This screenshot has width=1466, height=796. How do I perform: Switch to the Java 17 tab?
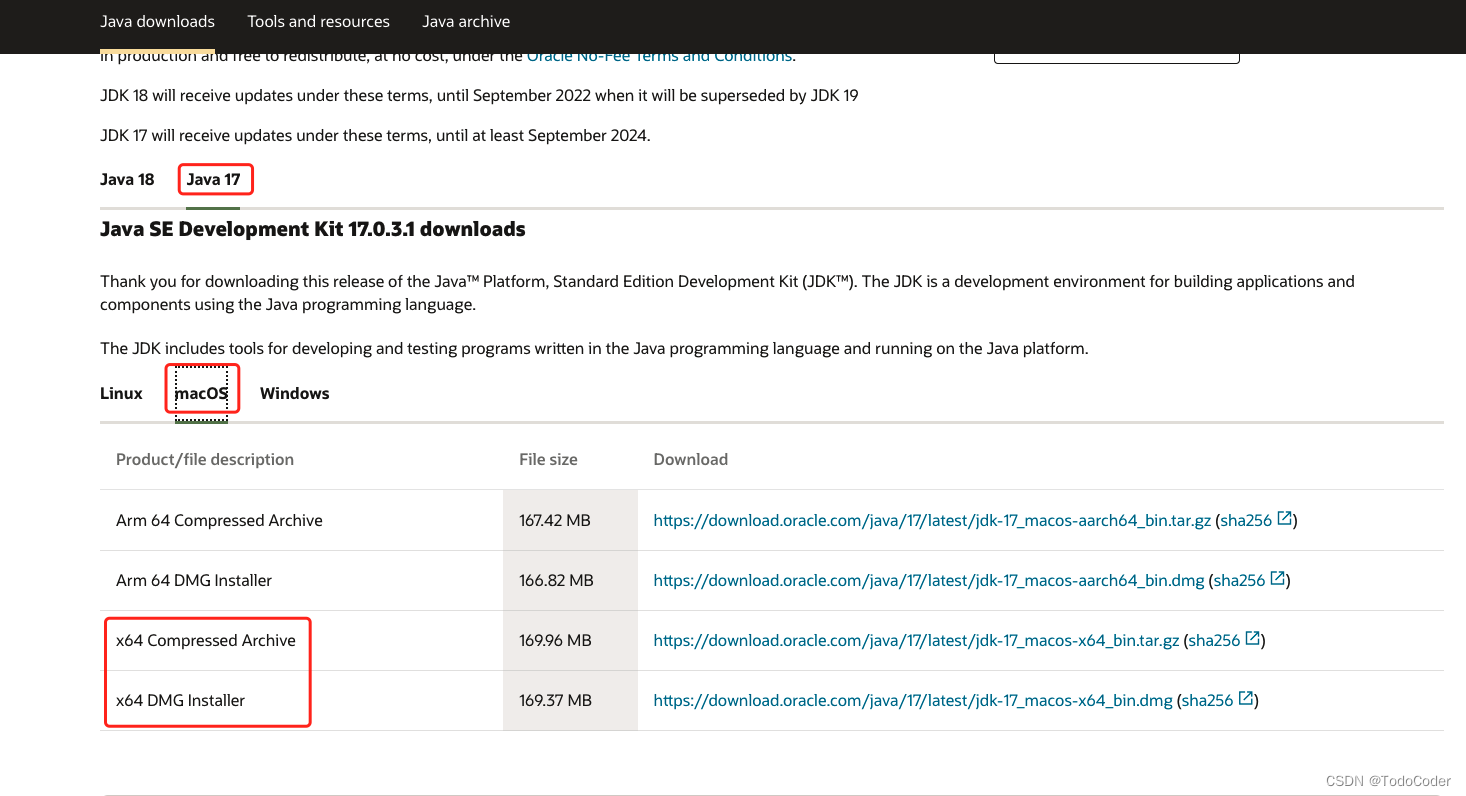coord(214,180)
